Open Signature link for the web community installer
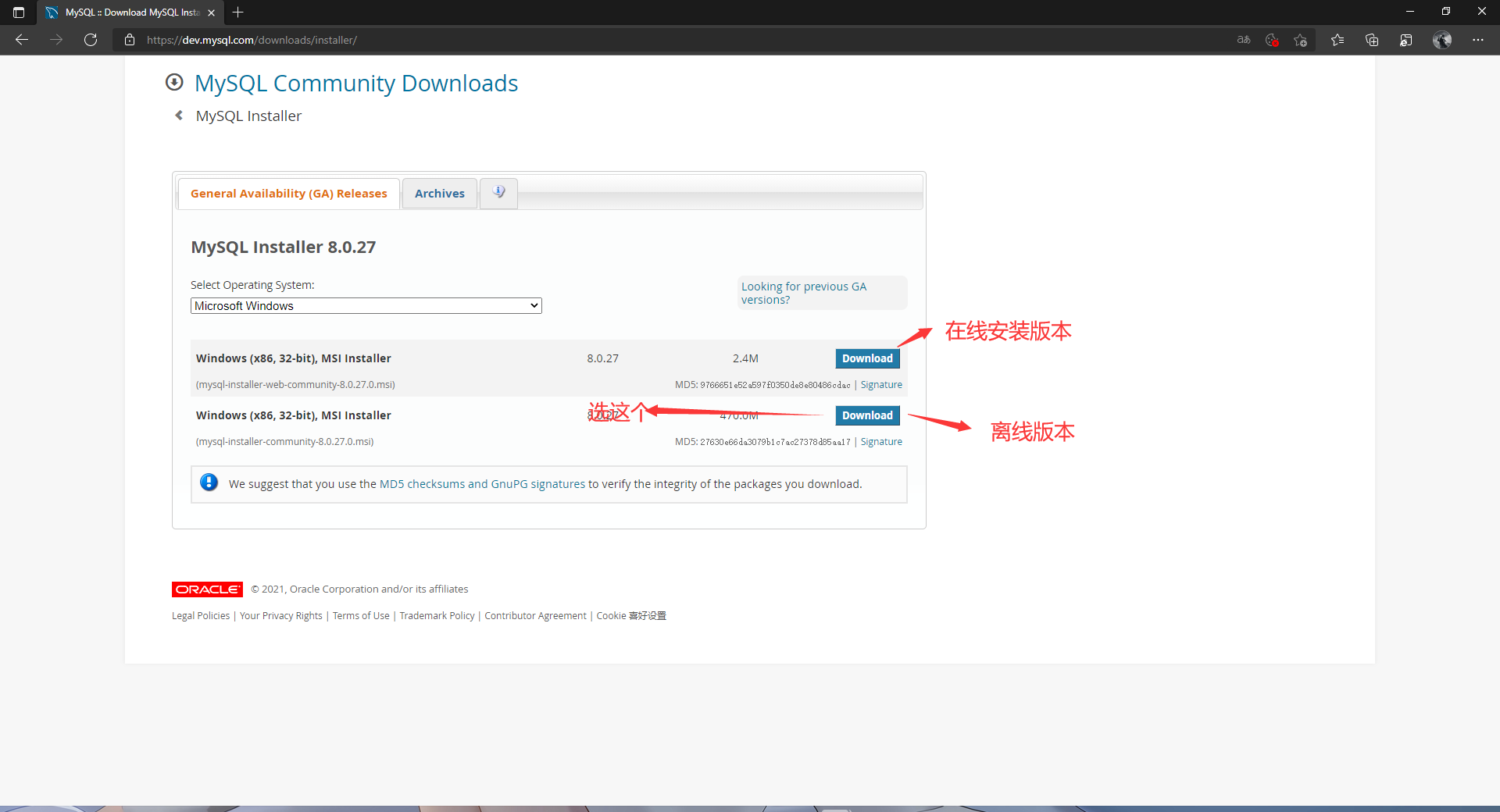 881,385
